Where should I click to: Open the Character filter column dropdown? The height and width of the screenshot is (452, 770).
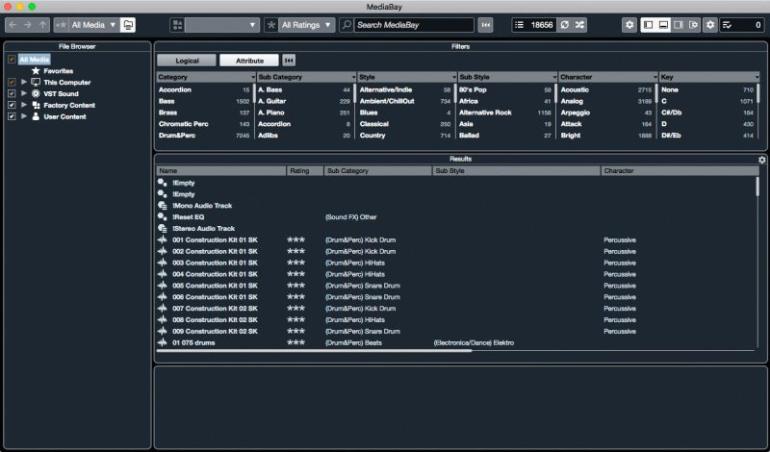tap(655, 77)
